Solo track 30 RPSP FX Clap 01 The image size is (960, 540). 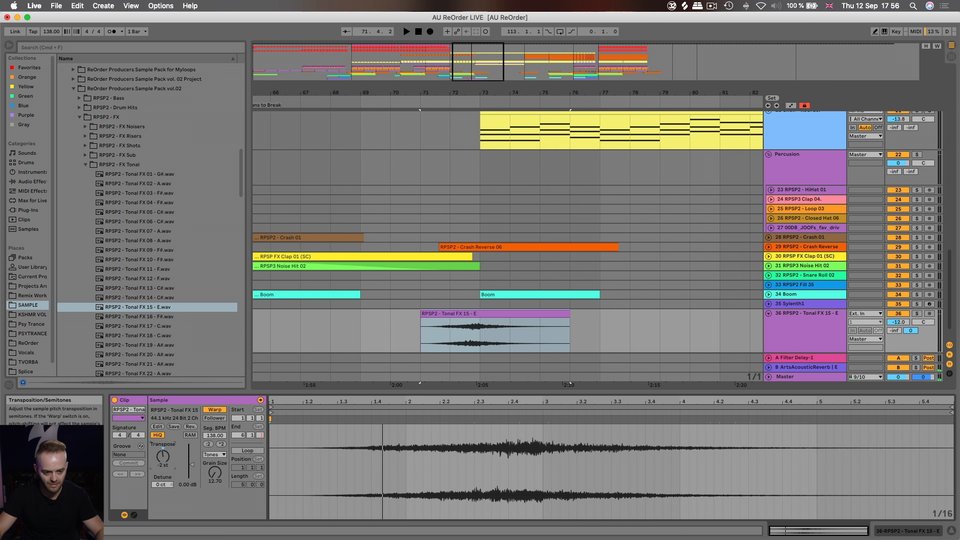(917, 257)
